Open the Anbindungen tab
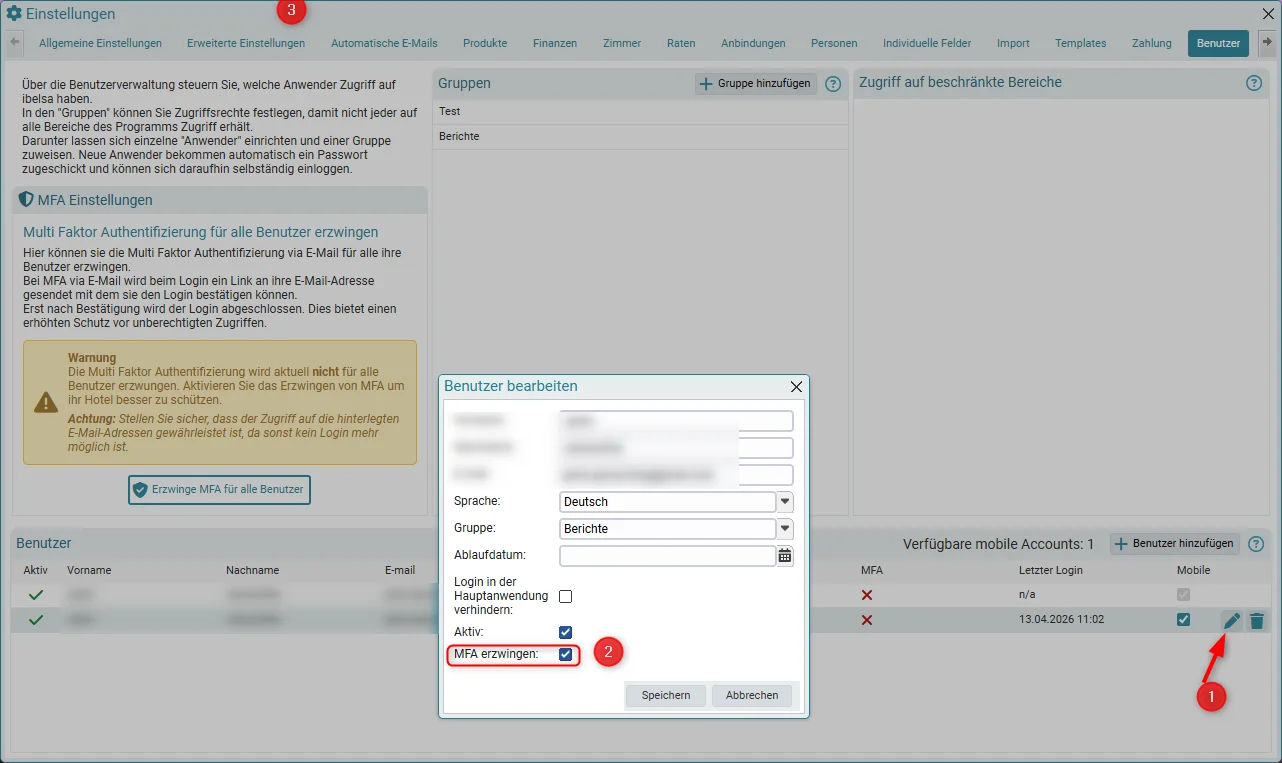This screenshot has height=763, width=1282. point(753,43)
